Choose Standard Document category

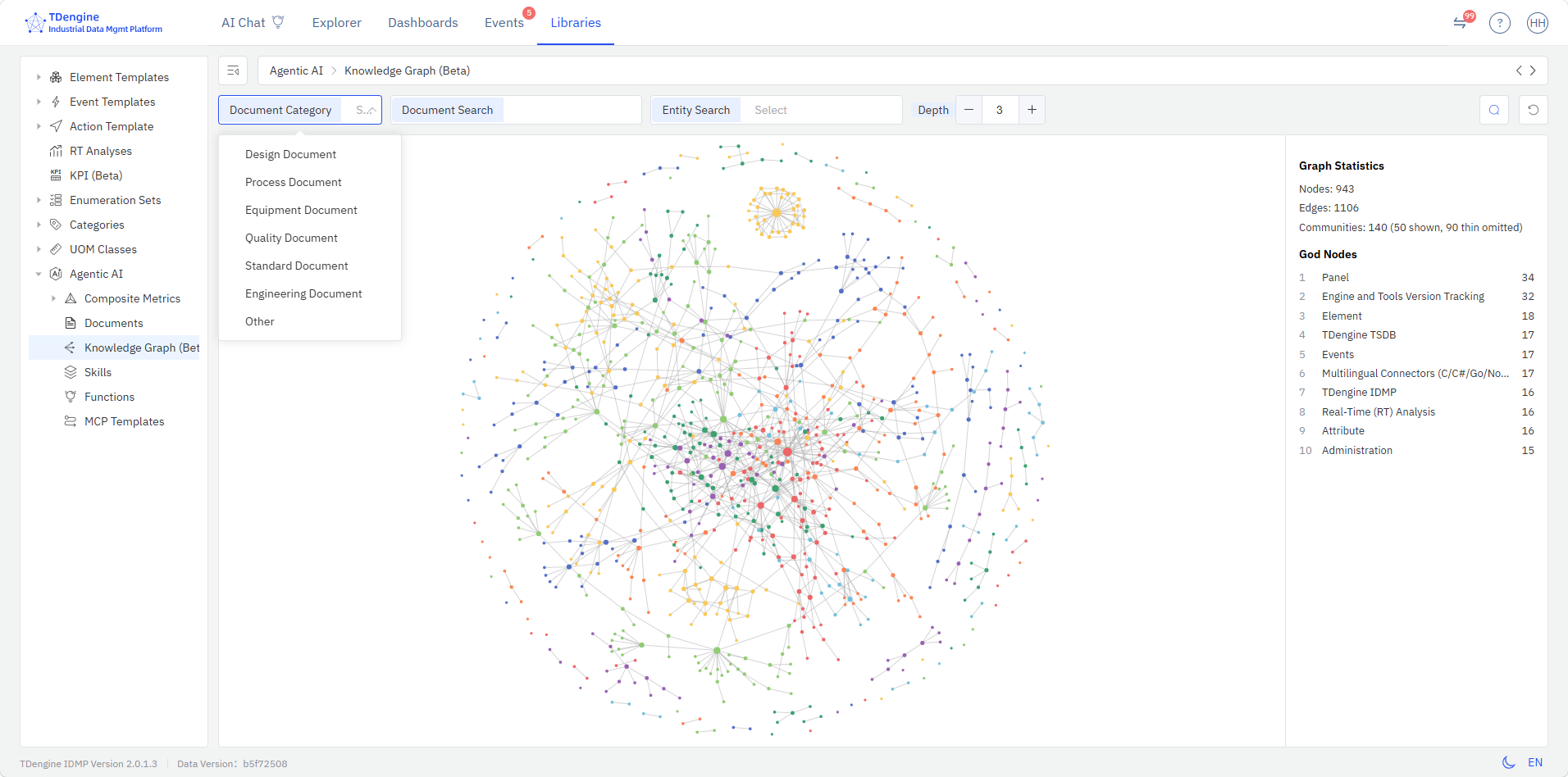tap(310, 266)
